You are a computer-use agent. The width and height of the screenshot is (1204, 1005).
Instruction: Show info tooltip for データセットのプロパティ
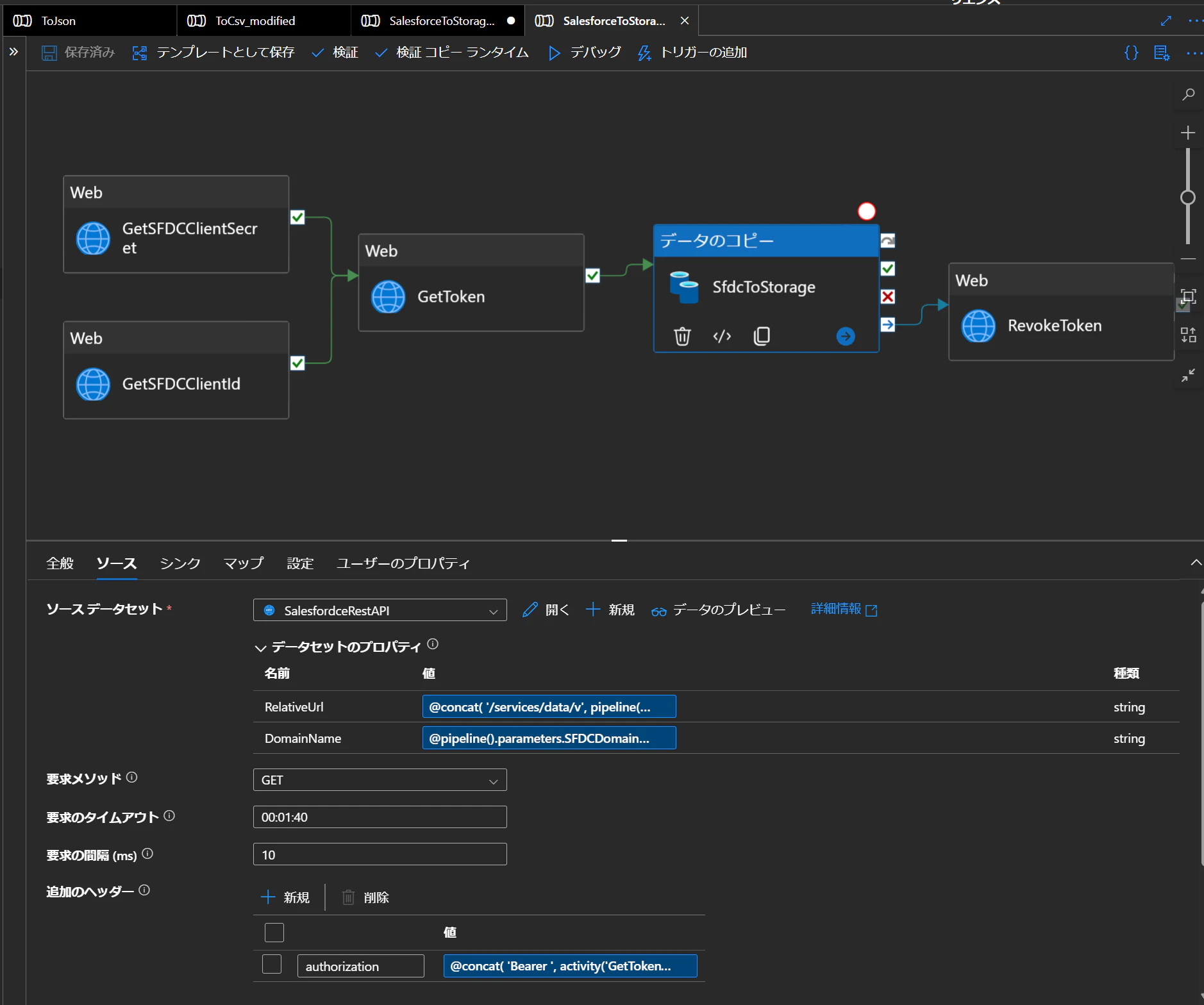click(433, 644)
